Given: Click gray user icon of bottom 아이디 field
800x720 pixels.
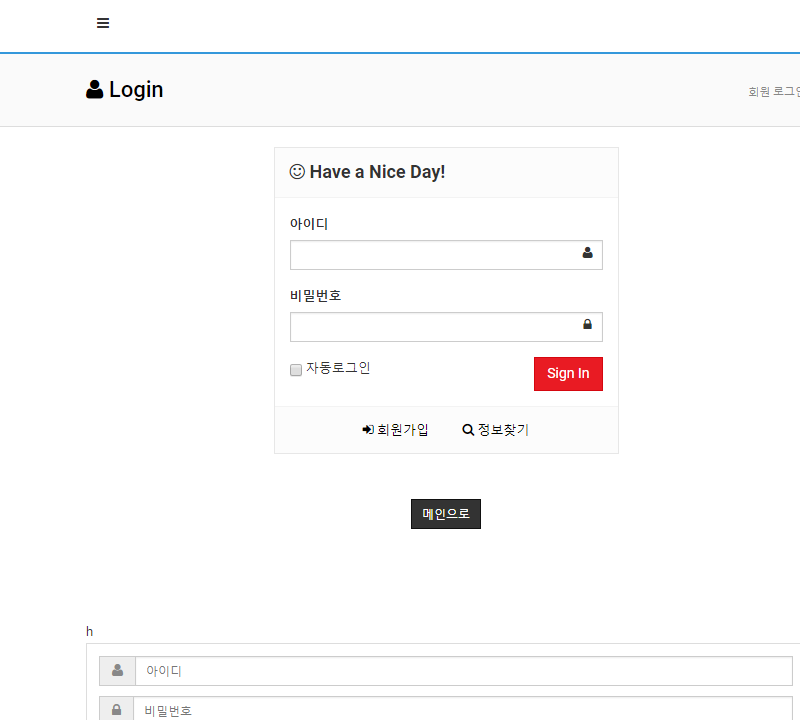Looking at the screenshot, I should [x=117, y=670].
